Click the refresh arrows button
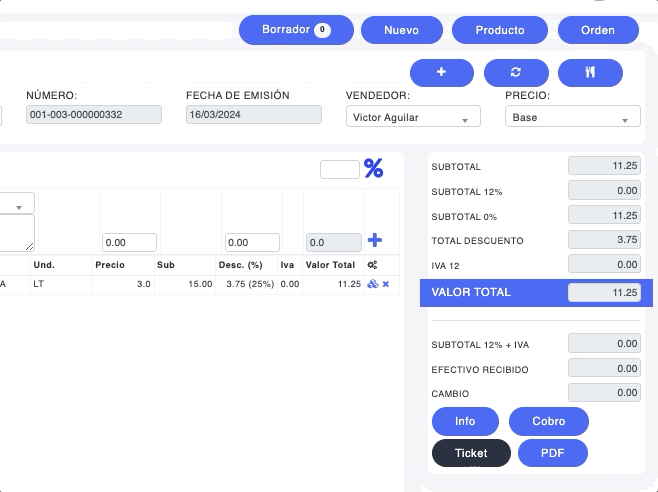 (516, 73)
